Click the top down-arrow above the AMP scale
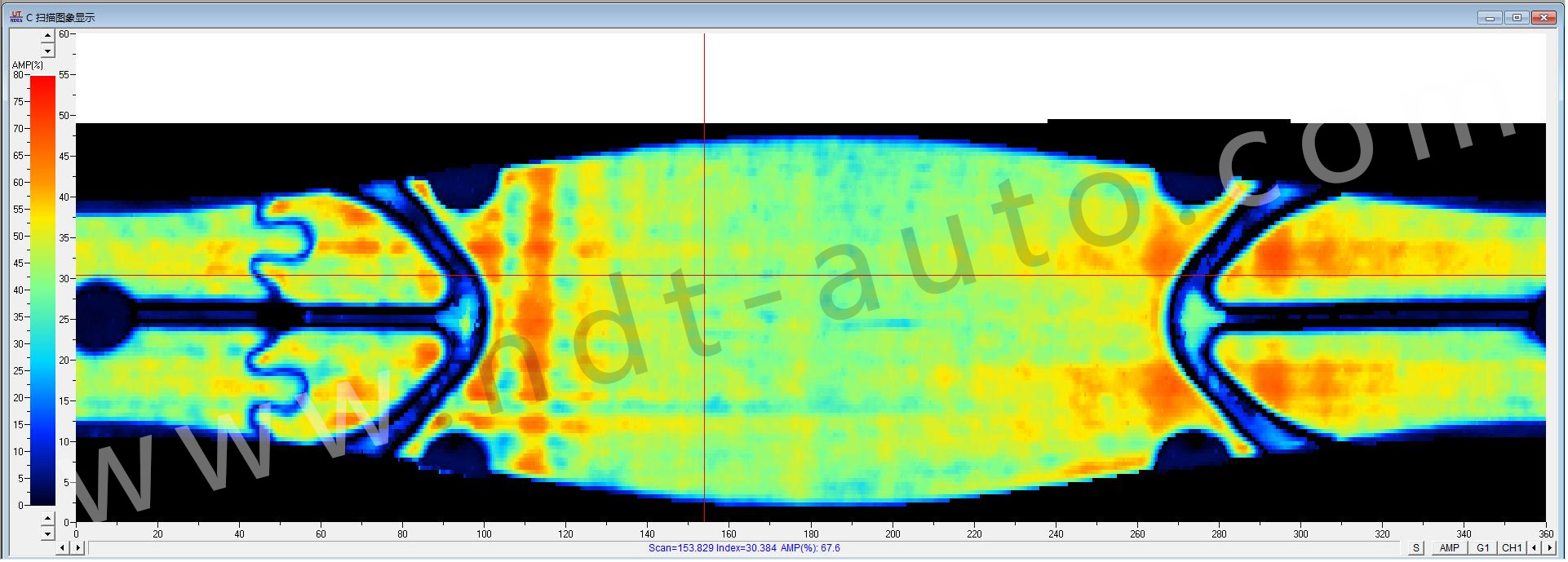 47,51
